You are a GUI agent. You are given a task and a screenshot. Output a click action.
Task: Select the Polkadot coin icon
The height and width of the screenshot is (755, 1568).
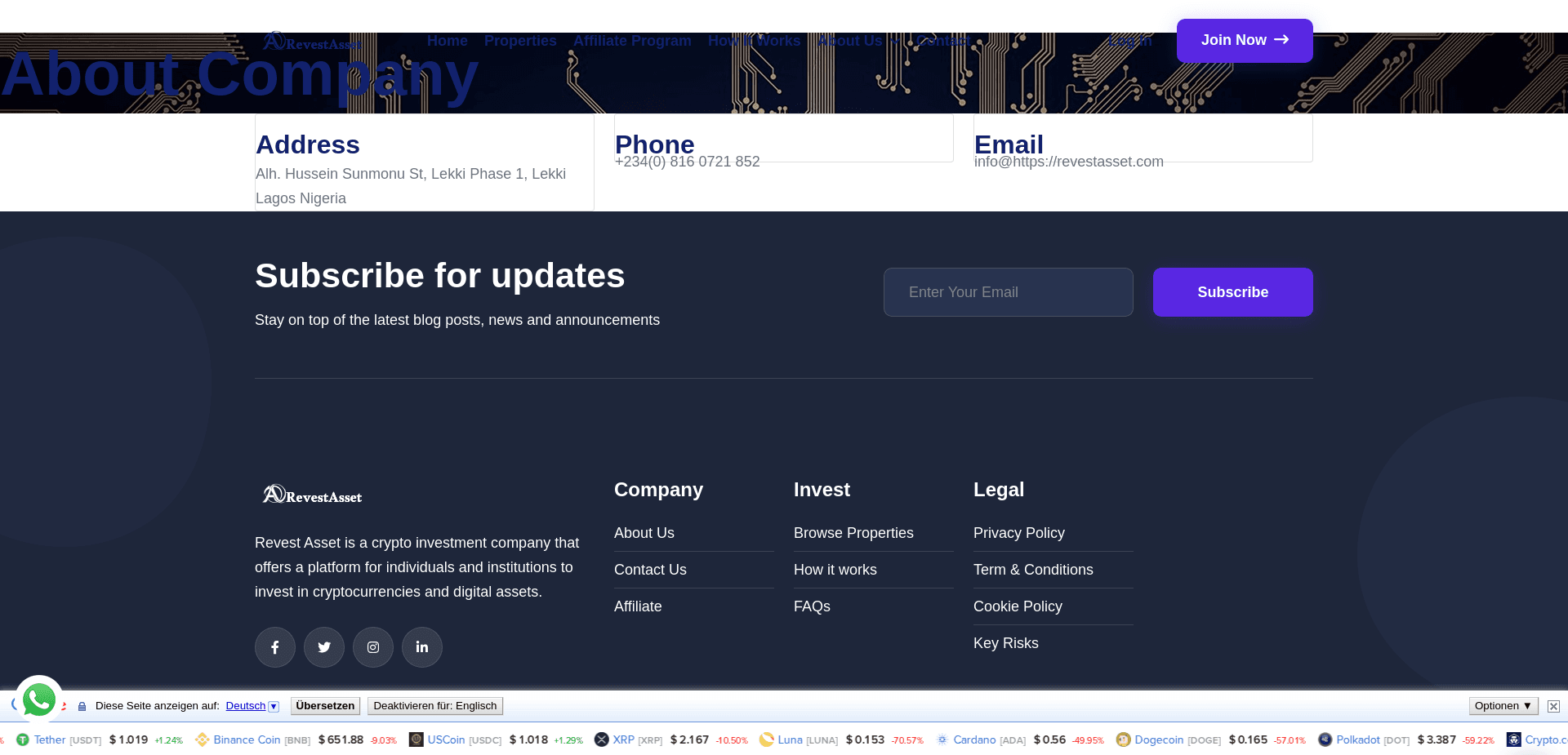1325,739
